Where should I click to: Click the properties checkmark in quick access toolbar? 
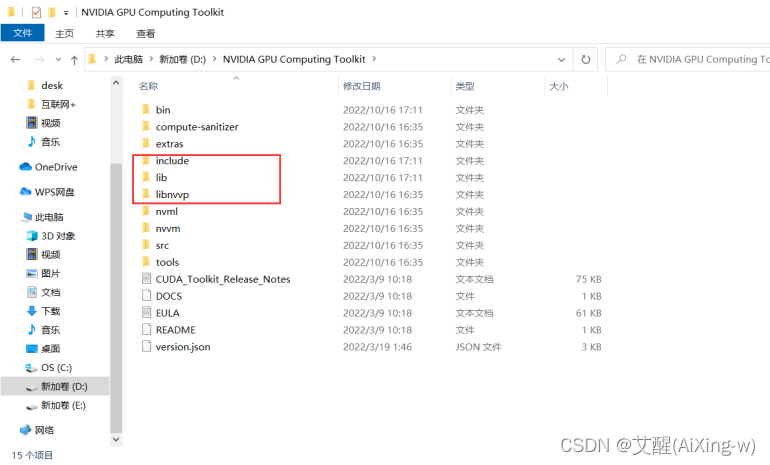coord(36,12)
